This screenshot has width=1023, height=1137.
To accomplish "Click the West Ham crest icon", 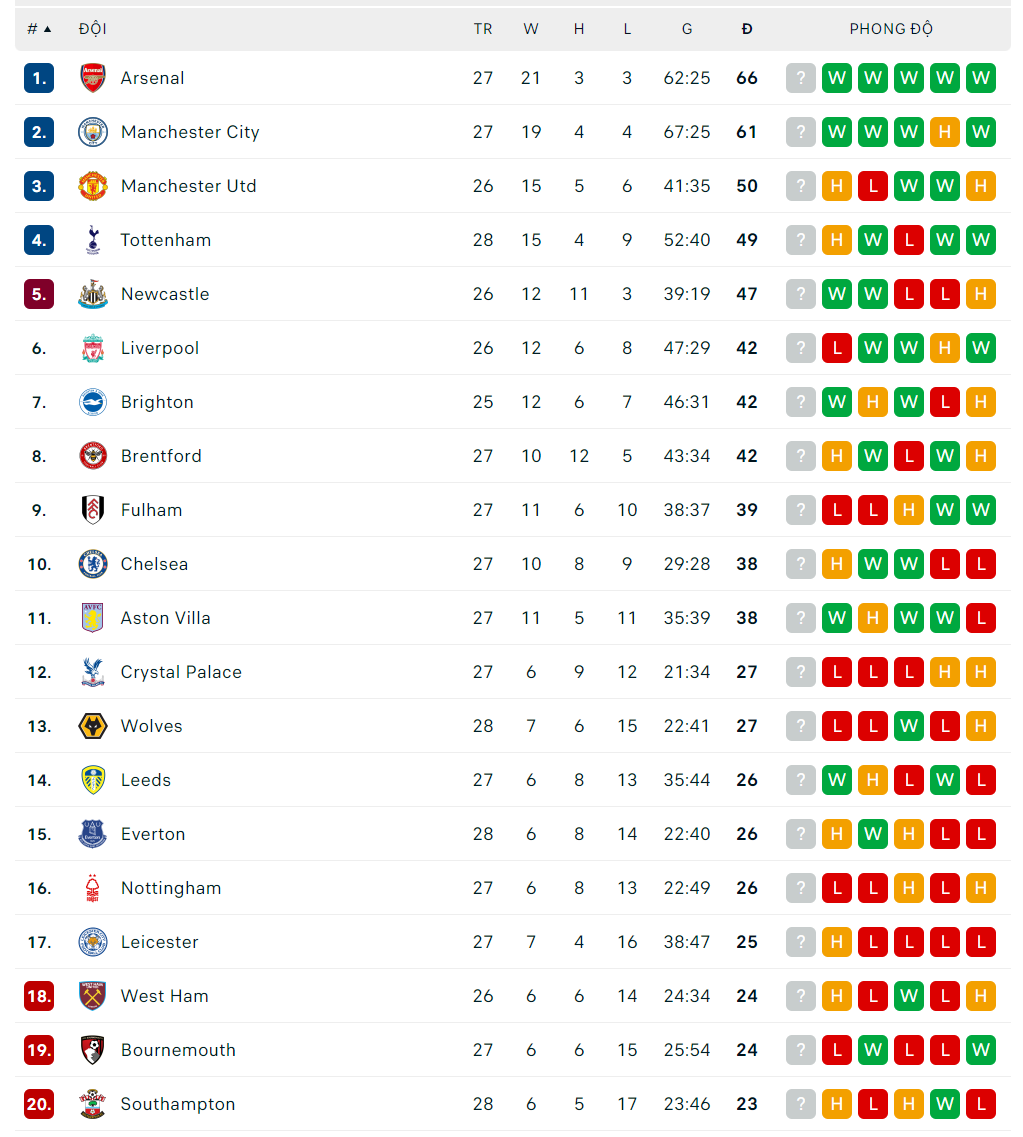I will [93, 996].
